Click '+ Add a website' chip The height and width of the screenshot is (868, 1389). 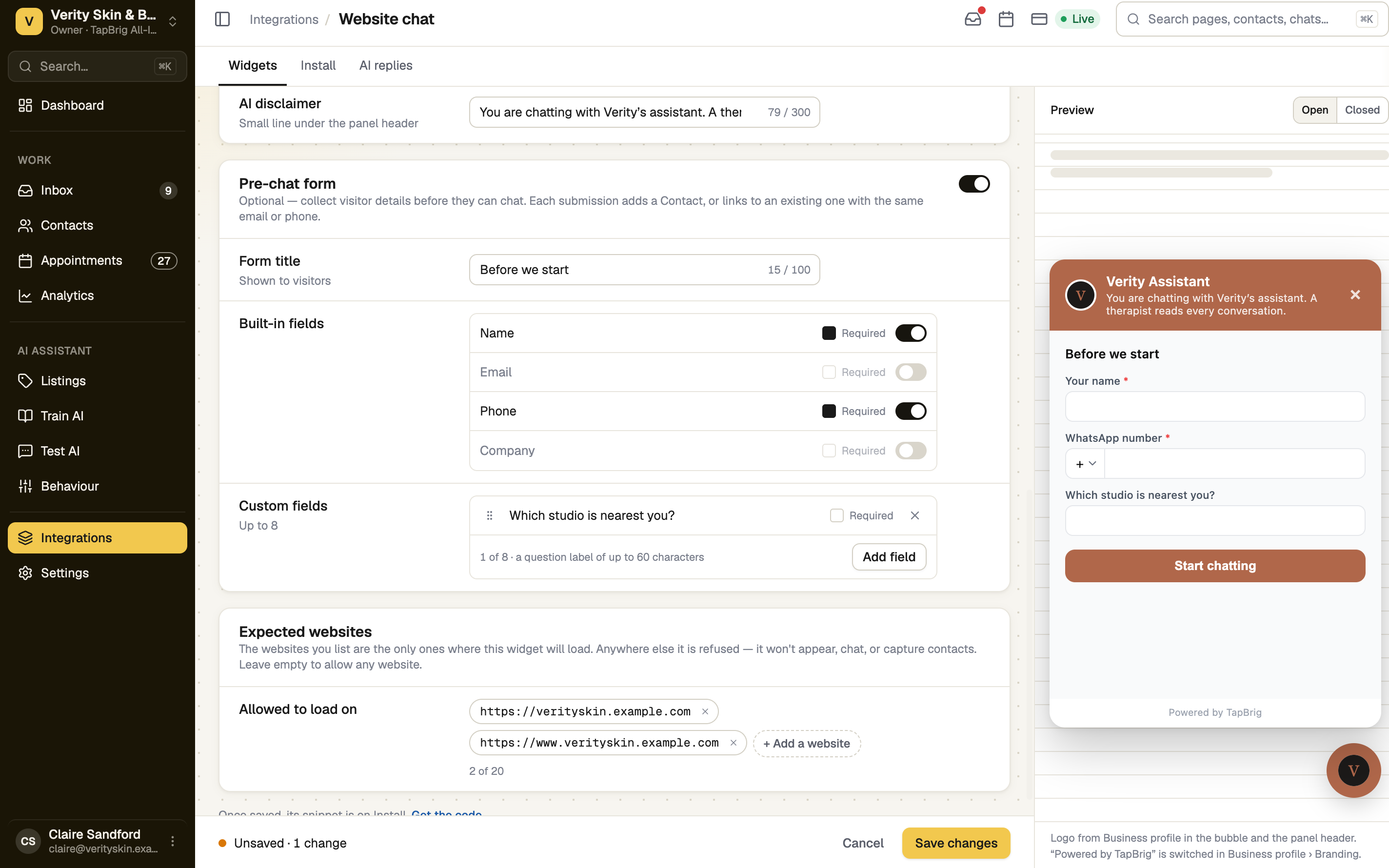tap(806, 744)
